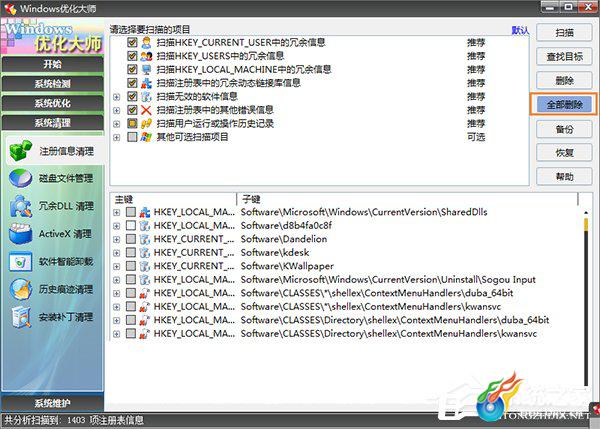Click the 备份 button

564,129
